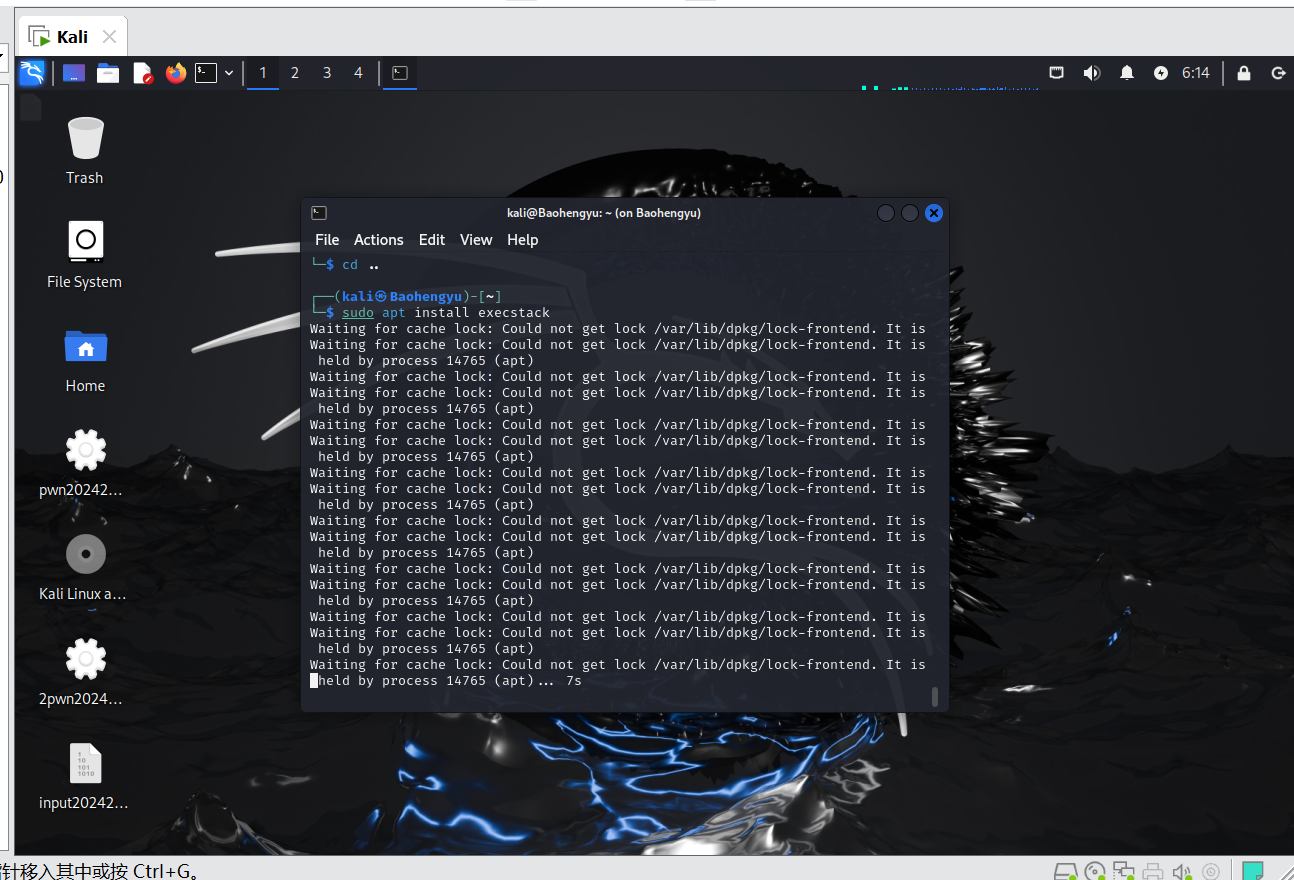
Task: Click the 'kali@Baohengyu' terminal prompt text
Action: pyautogui.click(x=402, y=297)
